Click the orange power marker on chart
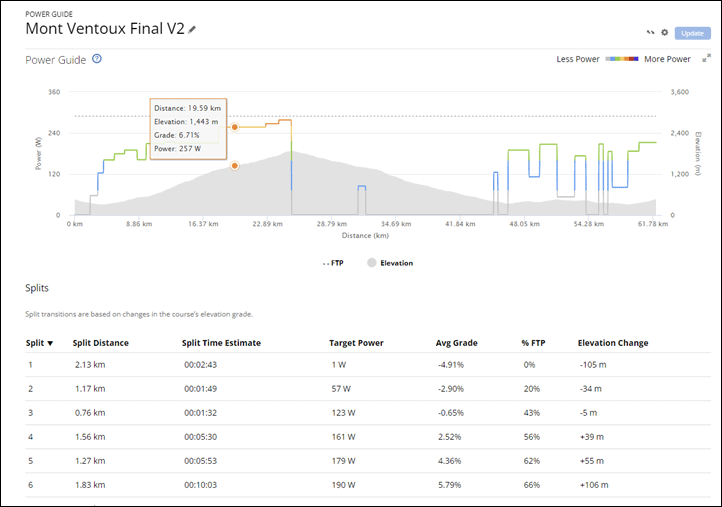 [x=235, y=127]
